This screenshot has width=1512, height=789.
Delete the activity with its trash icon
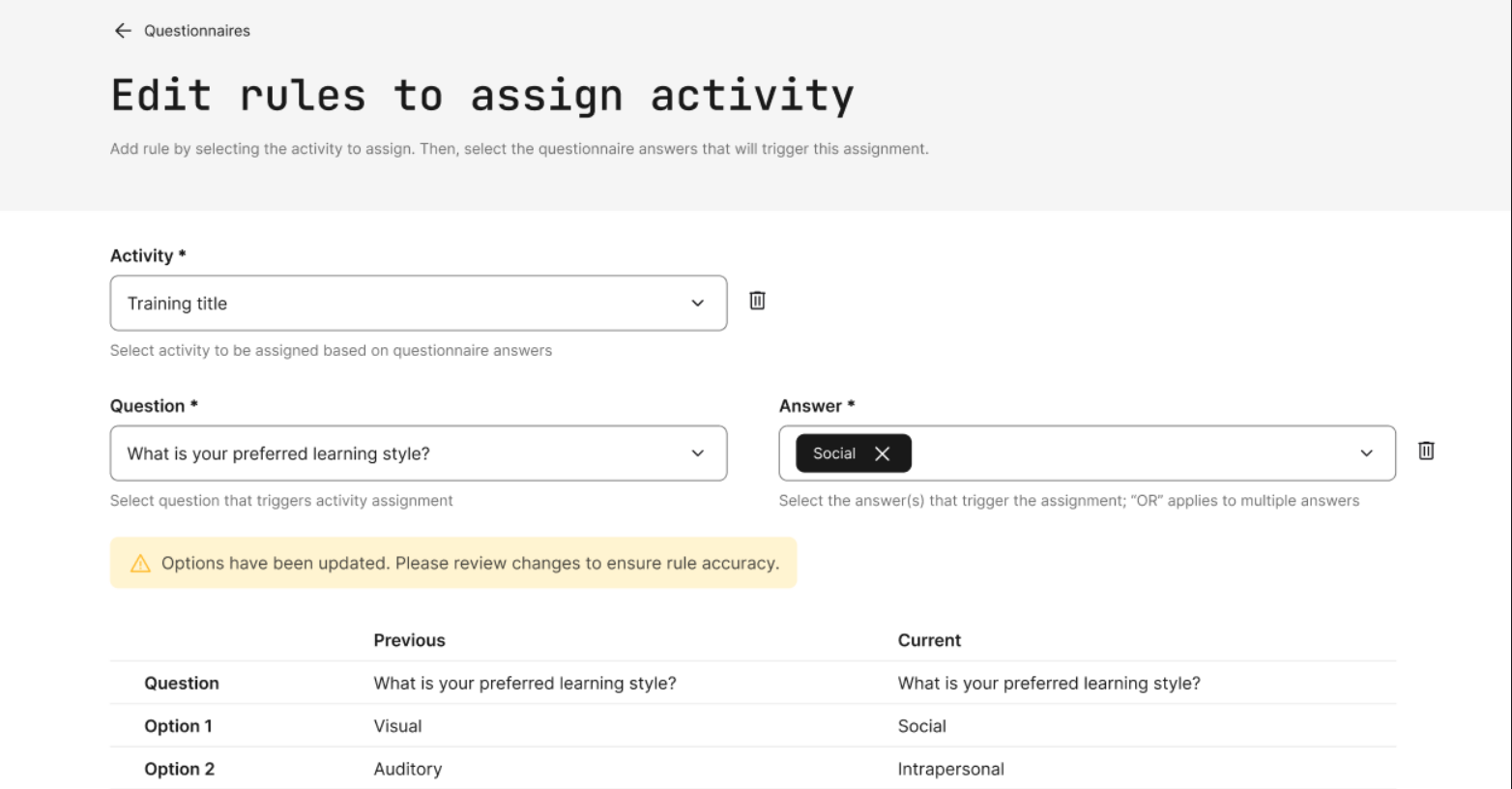(x=757, y=301)
